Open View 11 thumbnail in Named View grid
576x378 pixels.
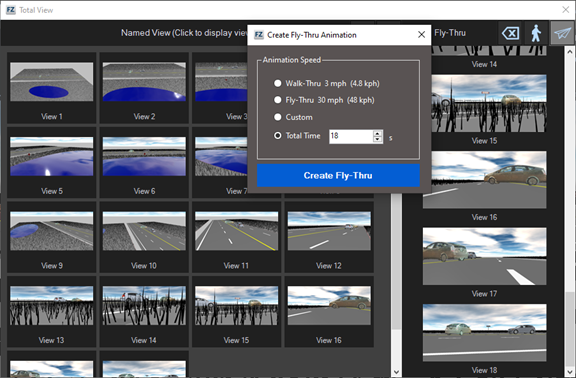tap(237, 231)
